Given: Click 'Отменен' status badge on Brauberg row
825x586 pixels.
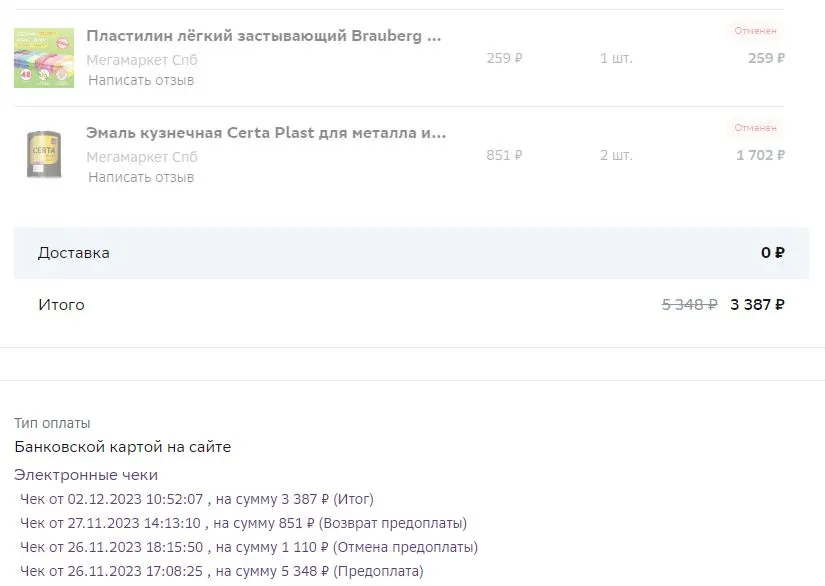Looking at the screenshot, I should tap(755, 31).
